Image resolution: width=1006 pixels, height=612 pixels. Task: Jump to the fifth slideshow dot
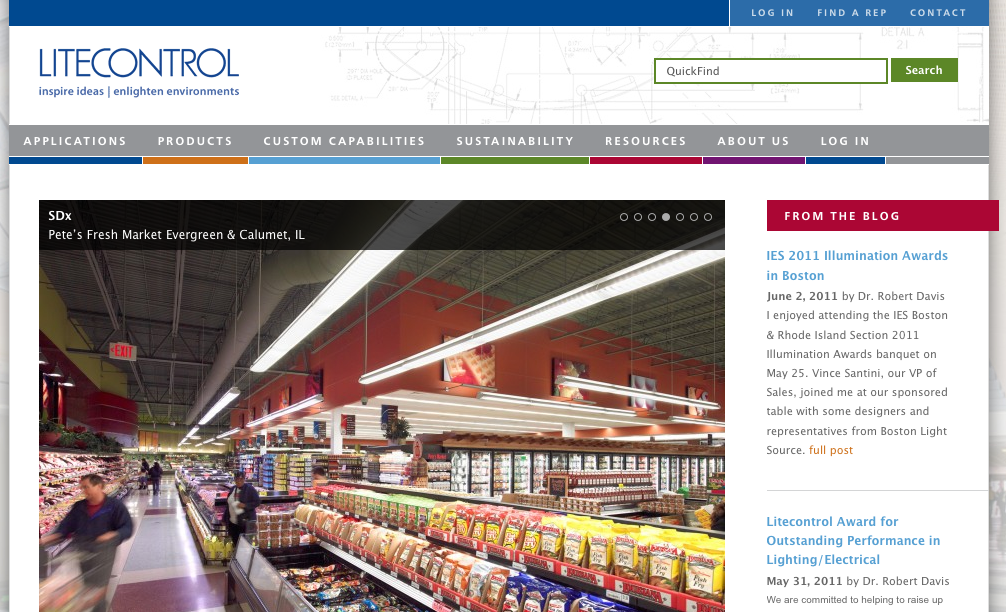coord(680,217)
